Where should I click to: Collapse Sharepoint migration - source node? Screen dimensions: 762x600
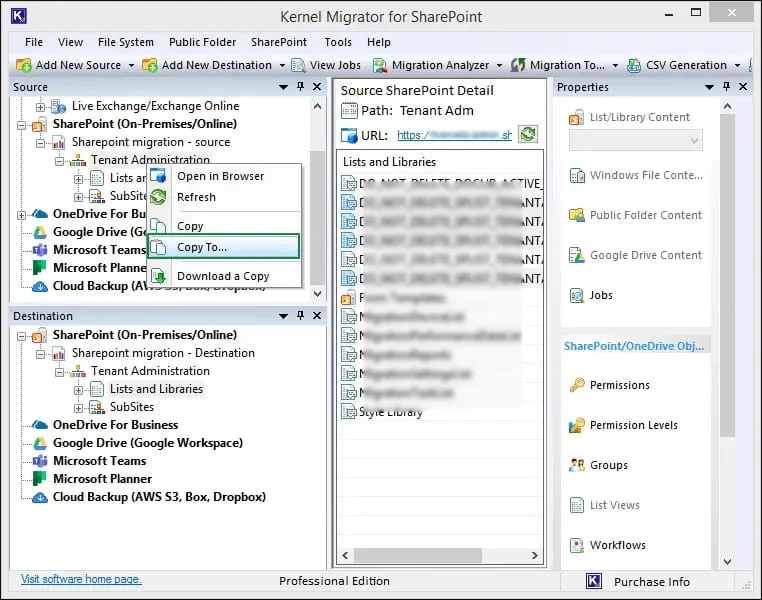coord(40,143)
